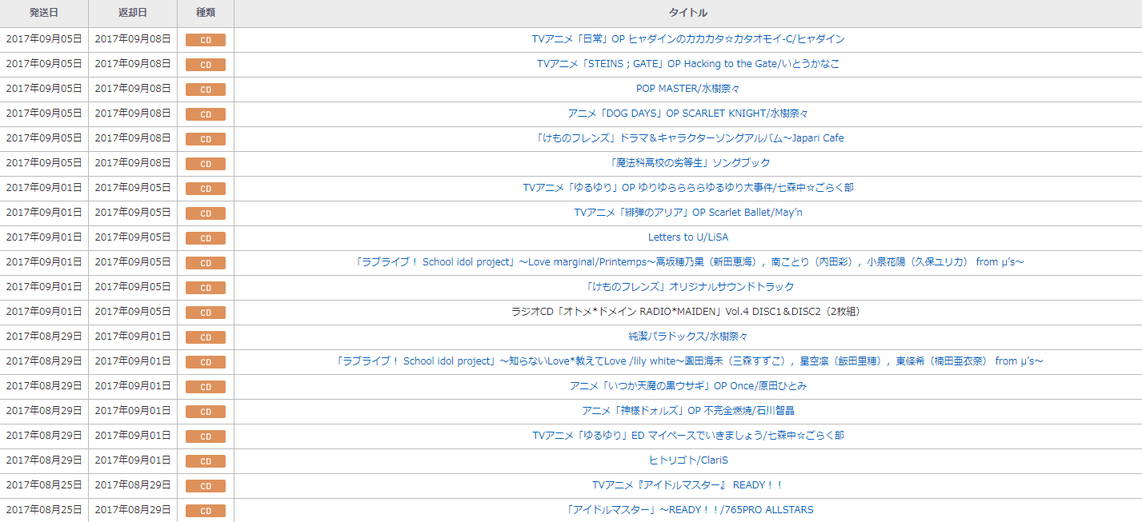Click the CD badge in the STEINS;GATE row
Viewport: 1142px width, 522px height.
(x=205, y=65)
